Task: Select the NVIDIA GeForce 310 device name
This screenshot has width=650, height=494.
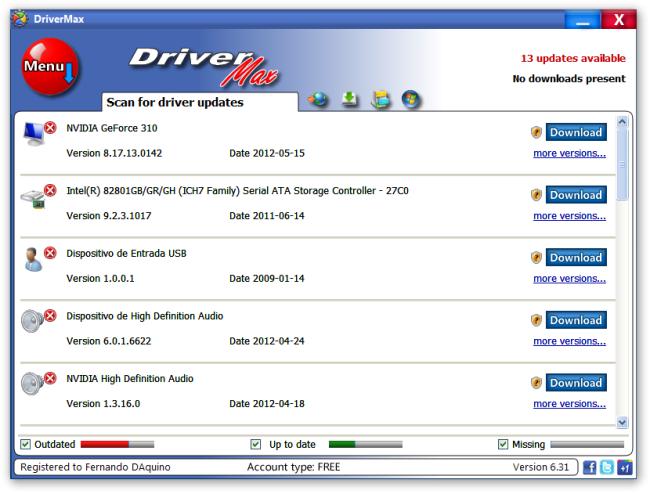Action: click(x=112, y=128)
